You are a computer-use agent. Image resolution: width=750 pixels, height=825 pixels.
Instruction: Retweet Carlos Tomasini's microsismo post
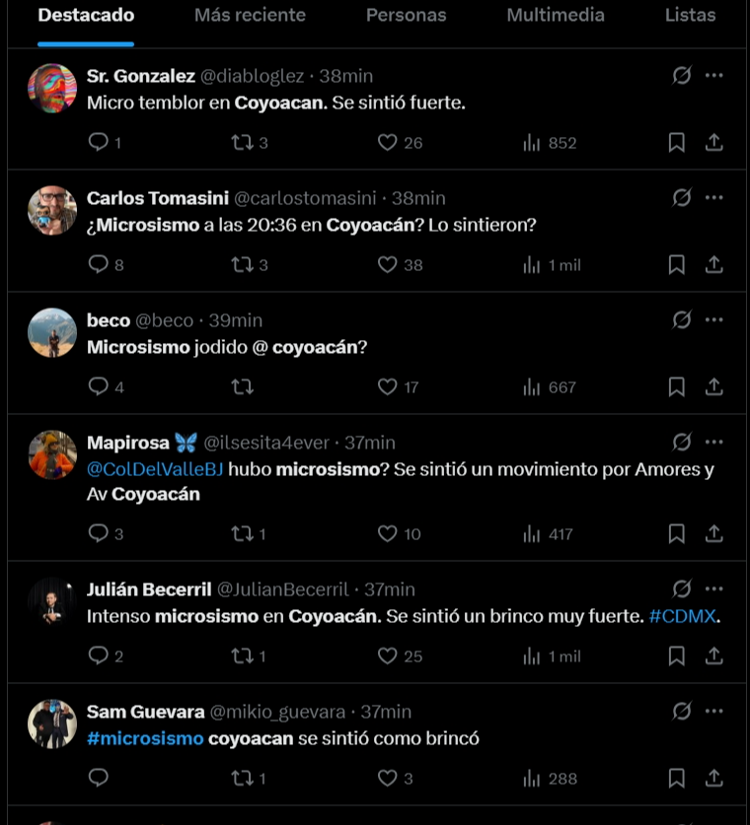coord(242,265)
